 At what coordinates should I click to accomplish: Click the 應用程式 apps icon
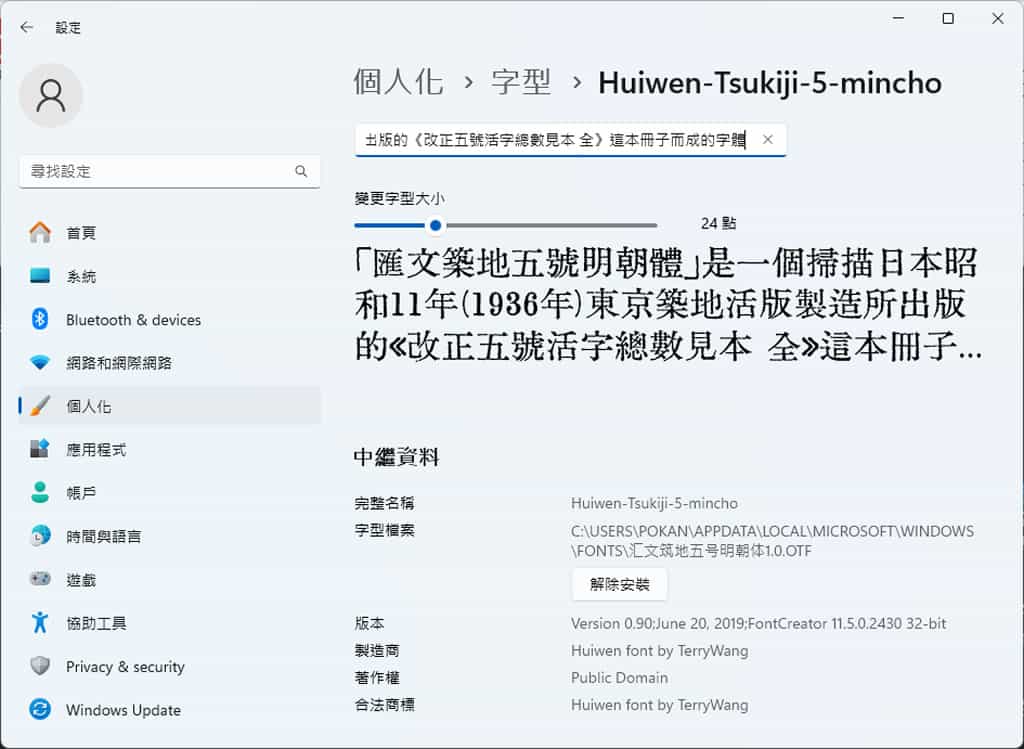(x=40, y=449)
